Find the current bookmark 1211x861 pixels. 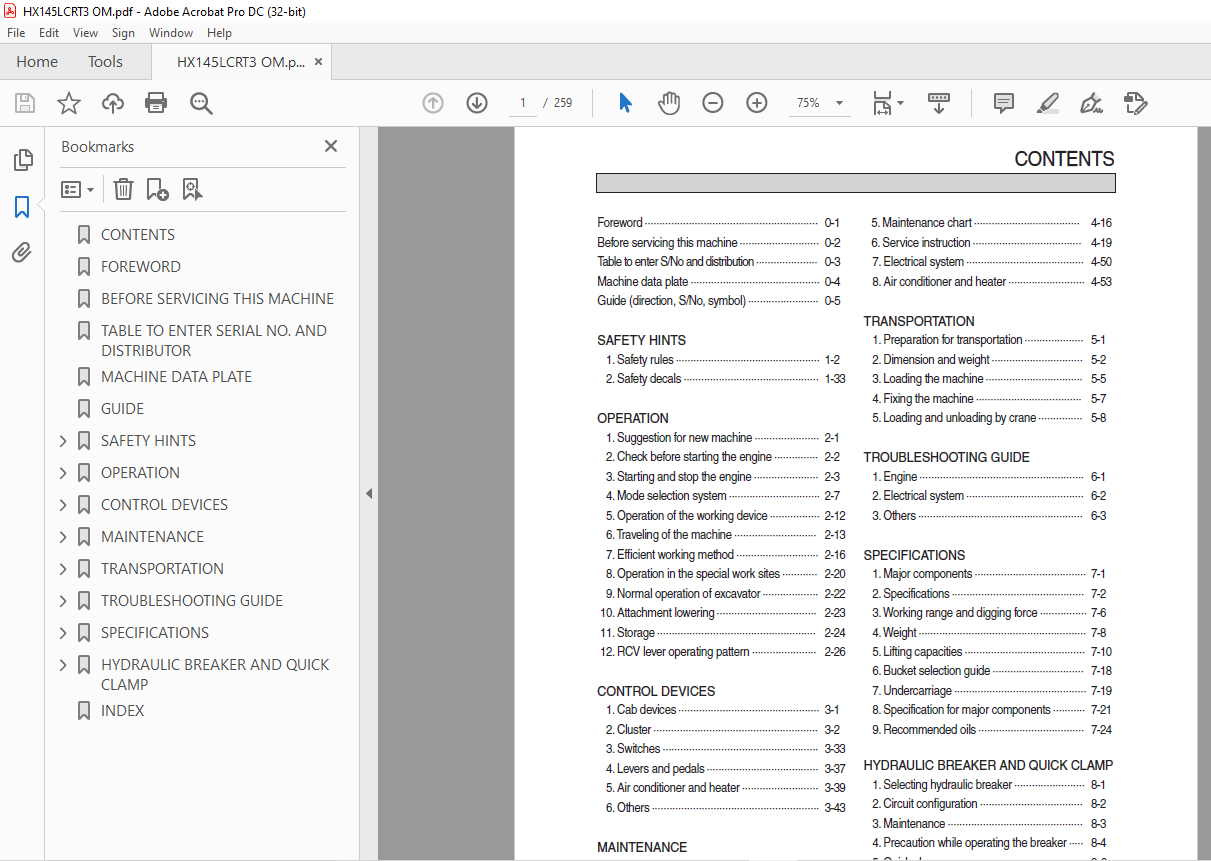(x=192, y=189)
